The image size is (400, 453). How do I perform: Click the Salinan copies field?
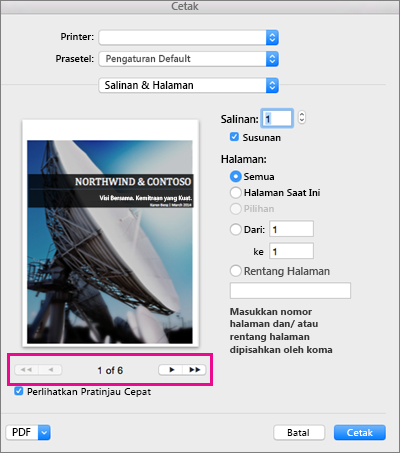tap(277, 118)
